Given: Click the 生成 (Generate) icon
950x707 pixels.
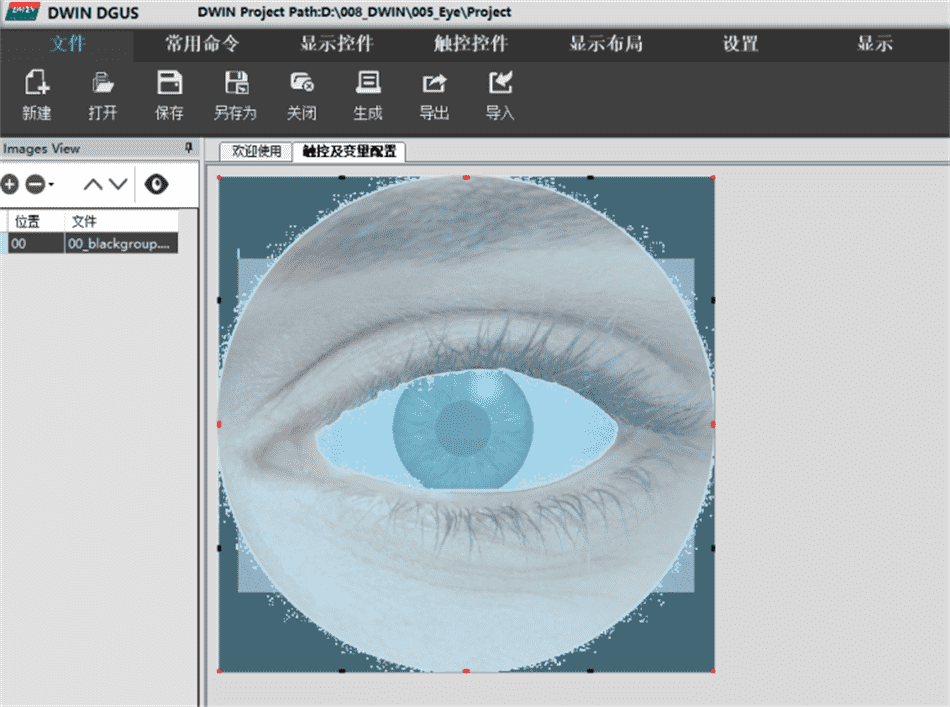Looking at the screenshot, I should 368,84.
